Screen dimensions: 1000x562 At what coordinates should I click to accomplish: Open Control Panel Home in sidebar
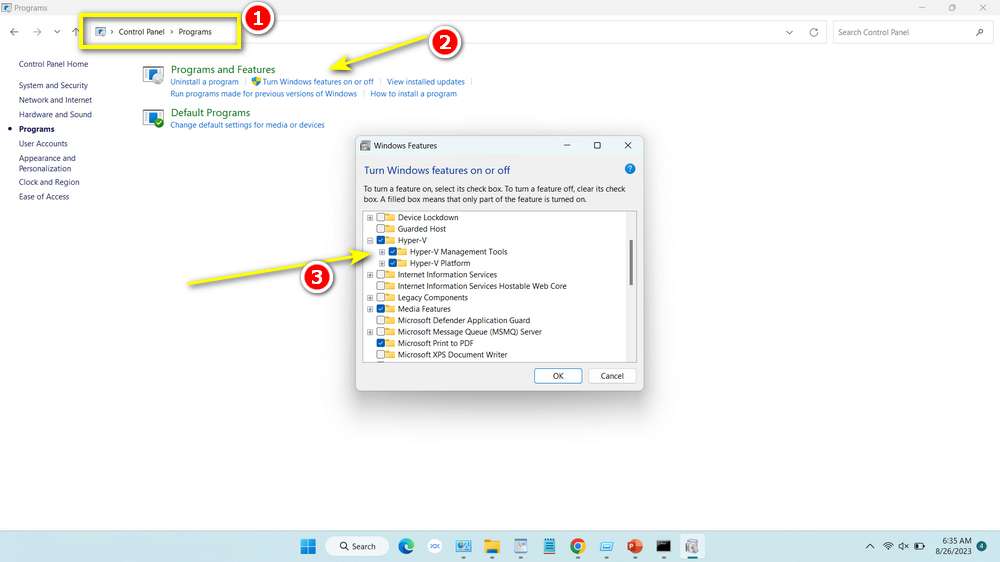click(x=54, y=64)
